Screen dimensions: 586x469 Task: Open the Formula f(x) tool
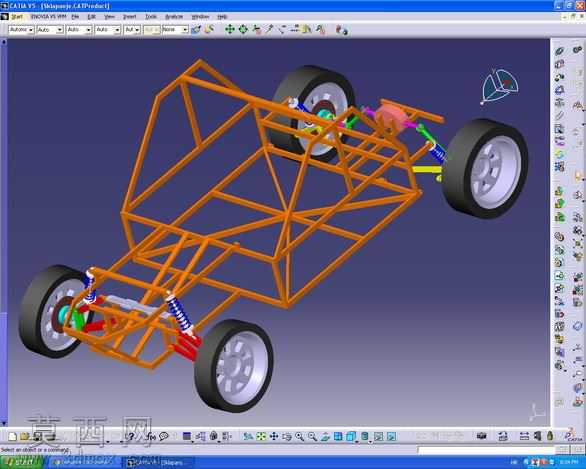click(151, 436)
